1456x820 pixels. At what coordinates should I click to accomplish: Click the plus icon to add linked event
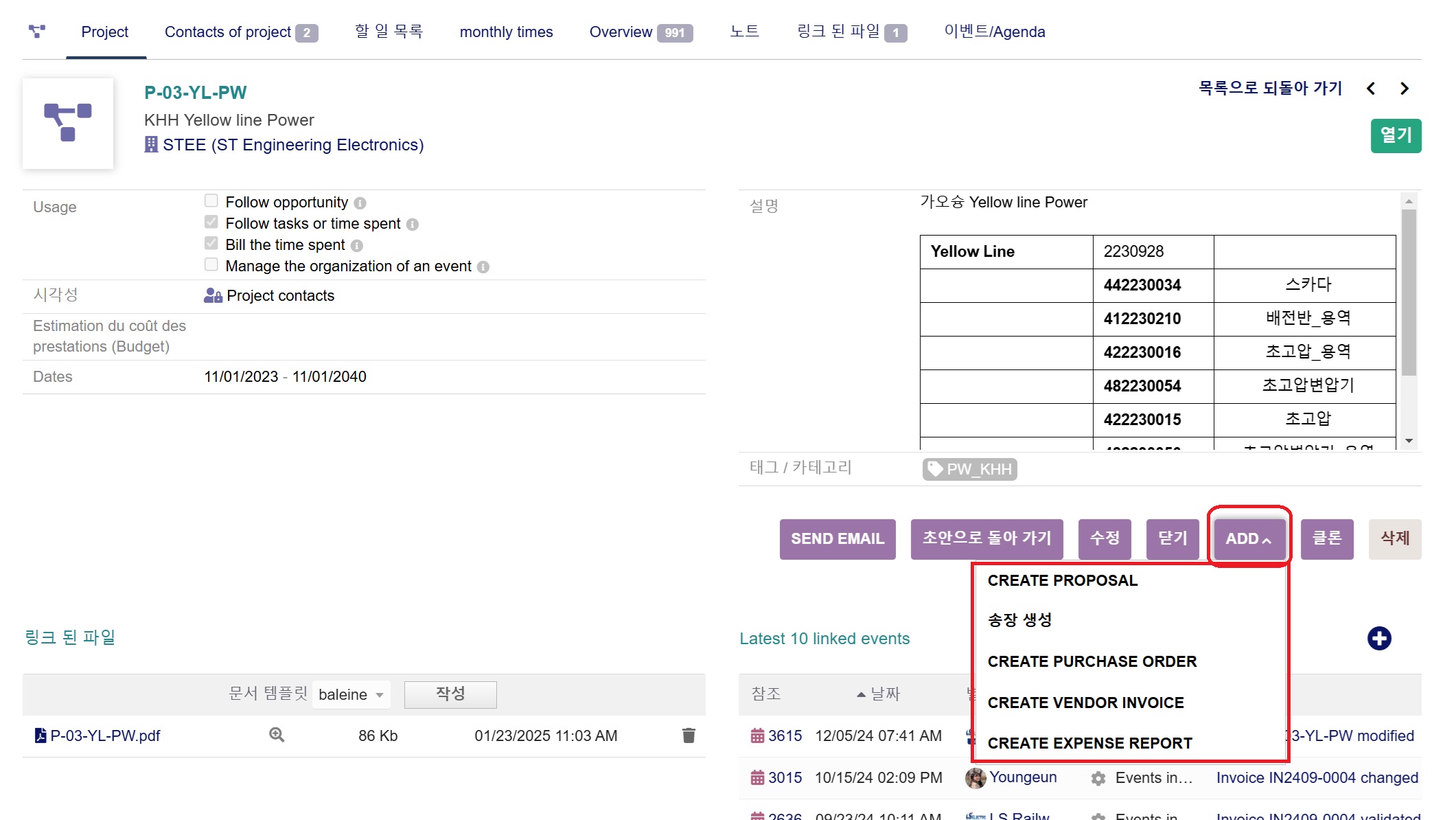coord(1378,638)
